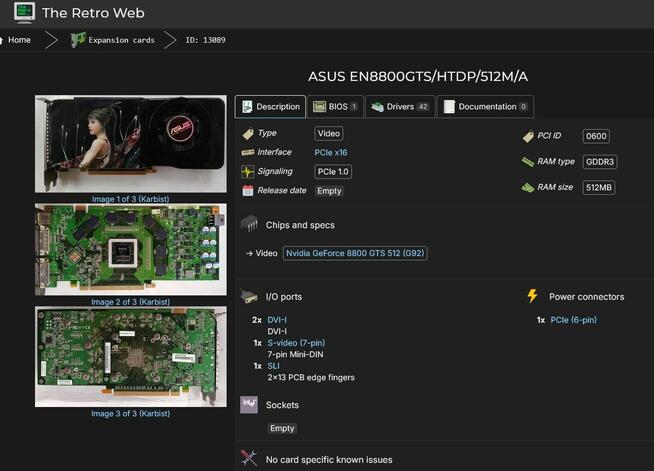Open the card front photo thumbnail
This screenshot has width=654, height=471.
tap(131, 144)
